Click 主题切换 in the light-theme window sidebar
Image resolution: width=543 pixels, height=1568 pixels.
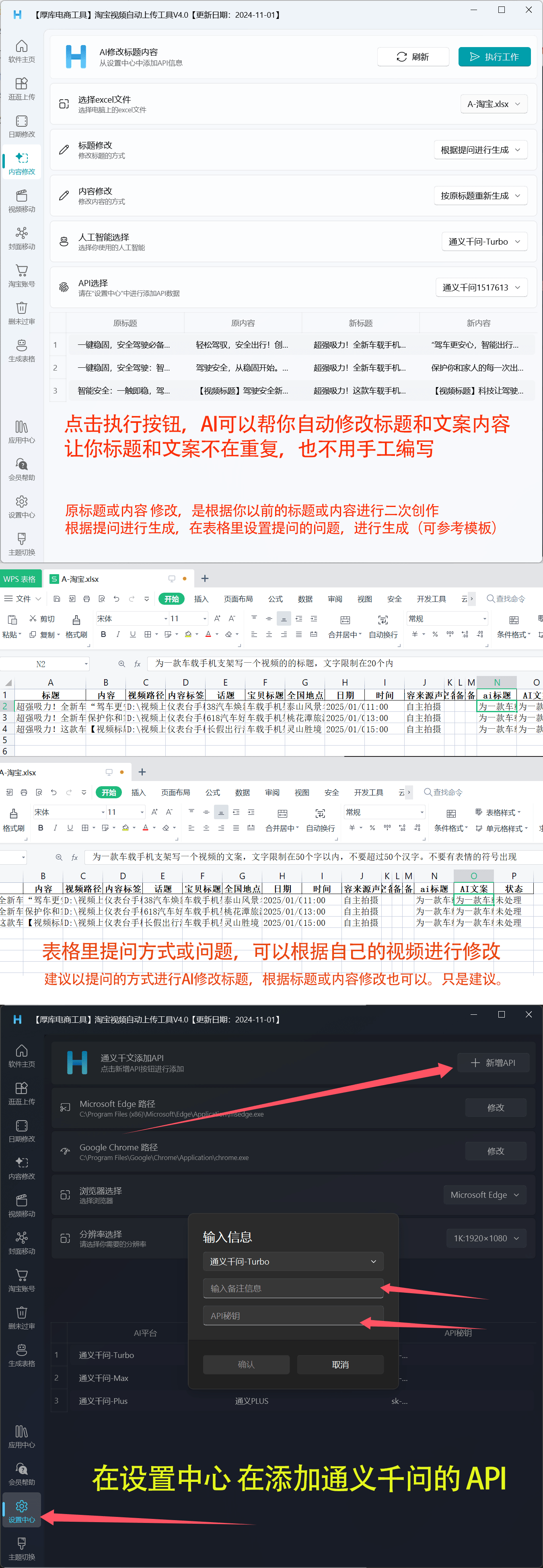click(21, 544)
